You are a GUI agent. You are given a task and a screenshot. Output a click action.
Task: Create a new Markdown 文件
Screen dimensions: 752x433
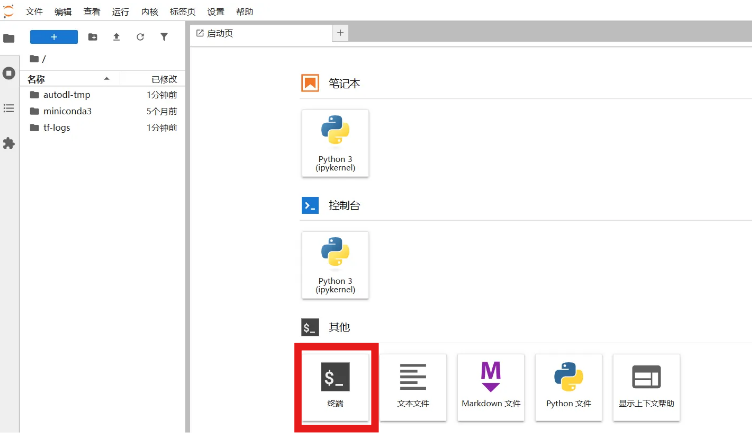tap(491, 386)
